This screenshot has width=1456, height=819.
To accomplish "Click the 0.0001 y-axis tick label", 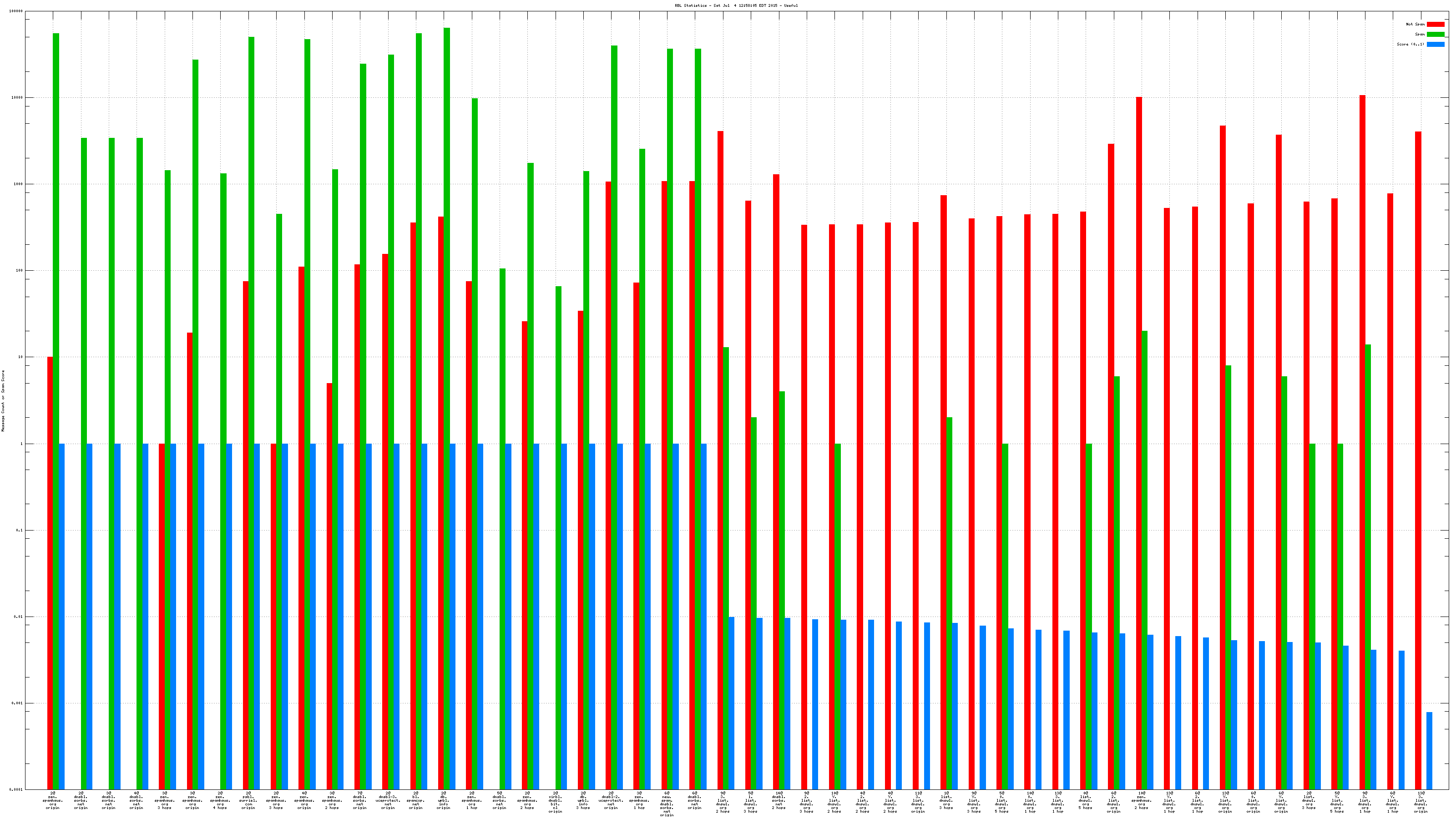I will (x=16, y=789).
